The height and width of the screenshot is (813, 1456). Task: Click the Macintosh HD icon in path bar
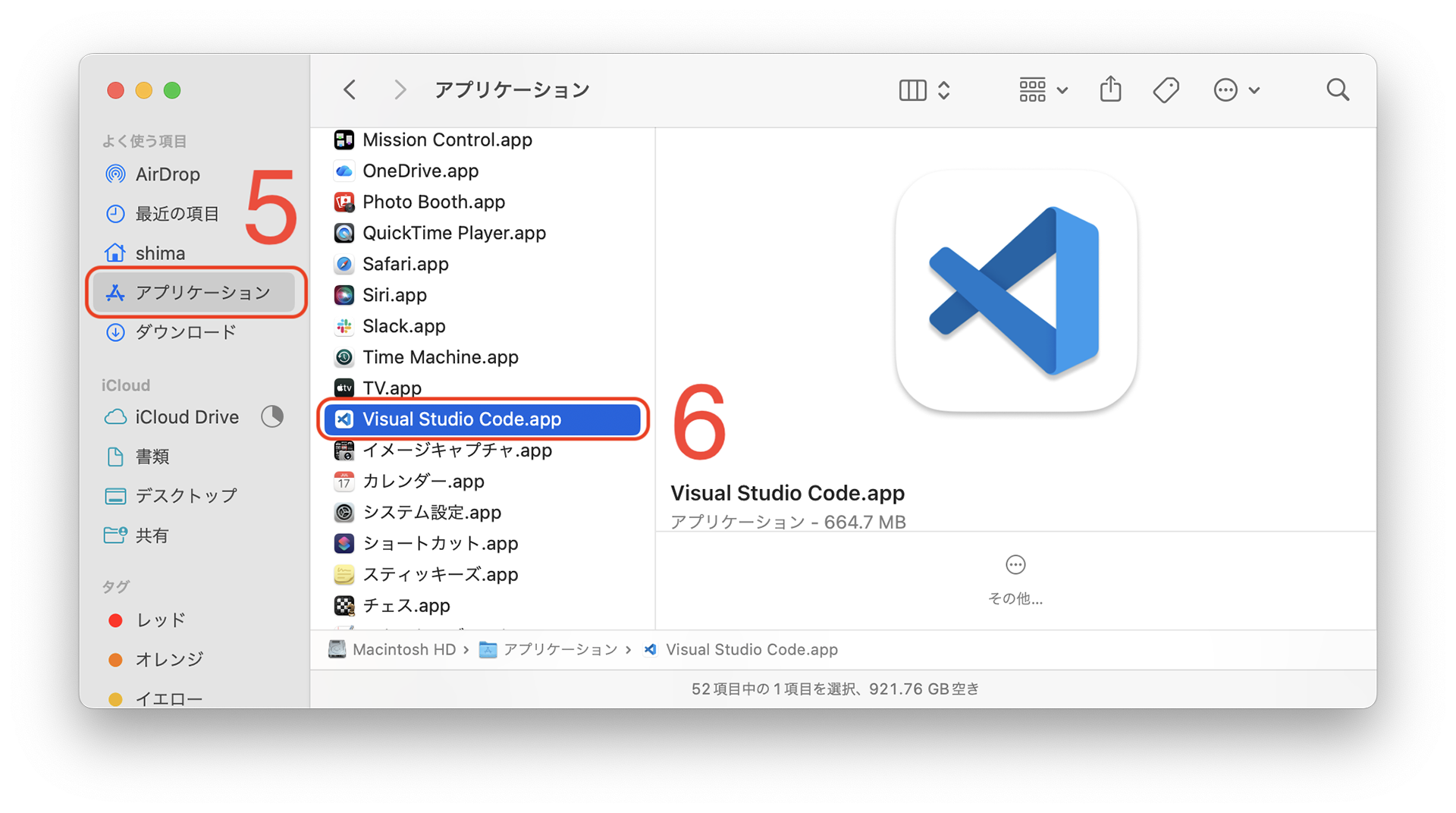336,649
